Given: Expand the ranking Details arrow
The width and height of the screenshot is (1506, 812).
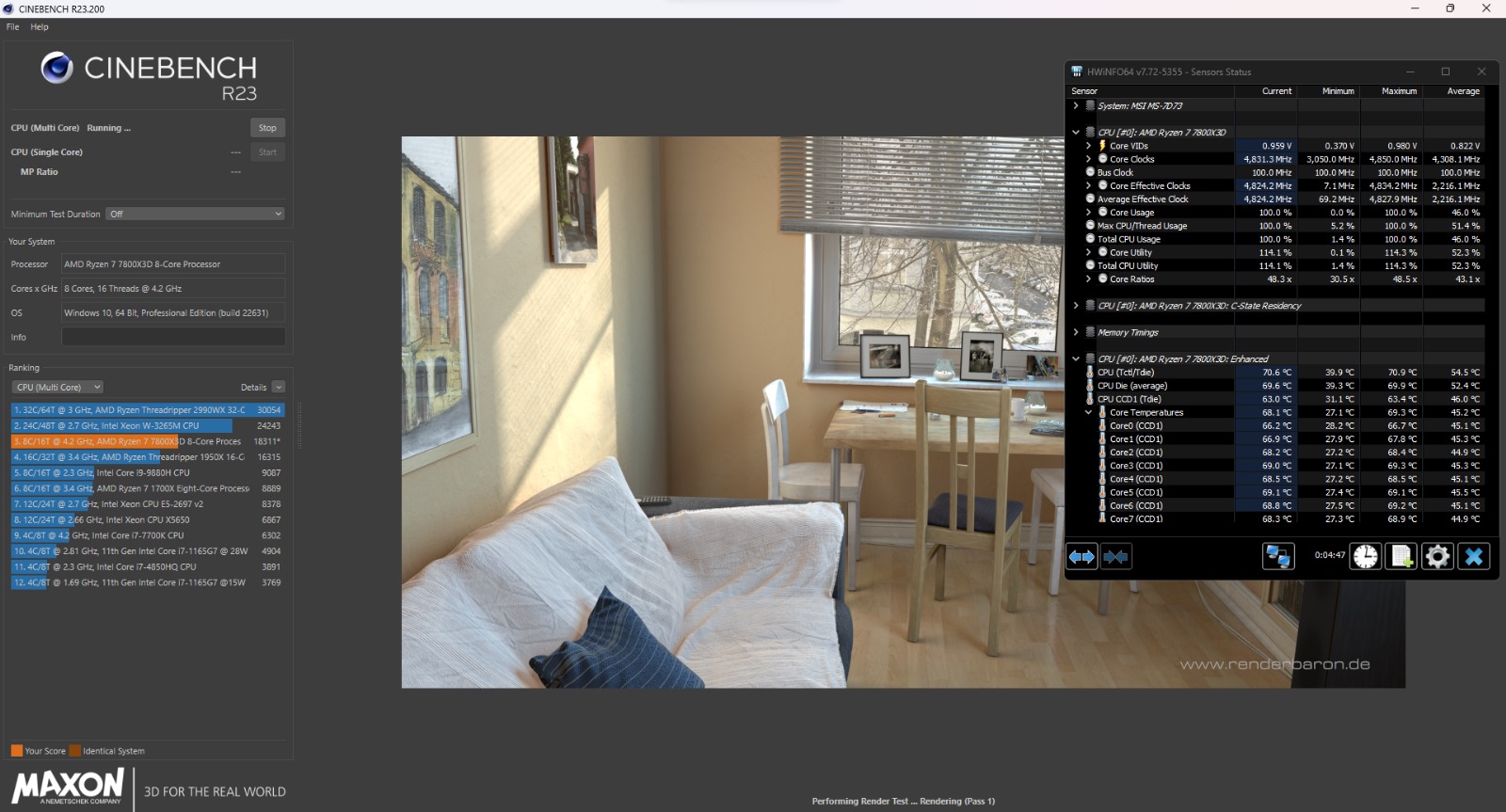Looking at the screenshot, I should 278,387.
